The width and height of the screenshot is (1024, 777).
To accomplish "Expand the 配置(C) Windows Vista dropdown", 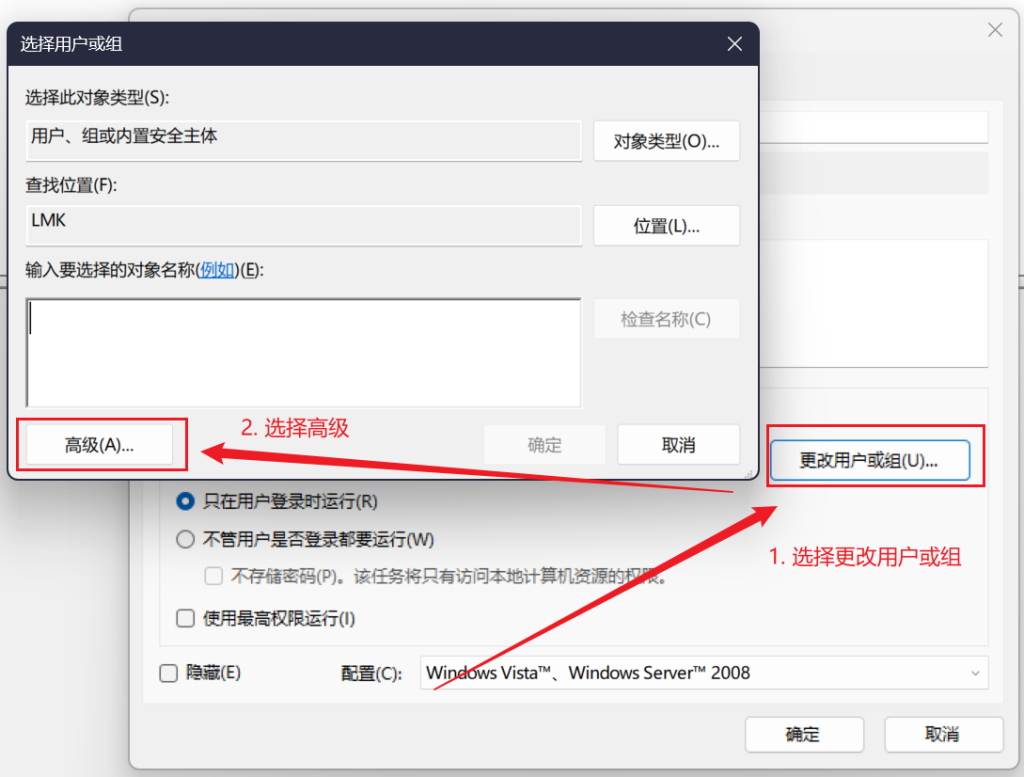I will pyautogui.click(x=704, y=673).
